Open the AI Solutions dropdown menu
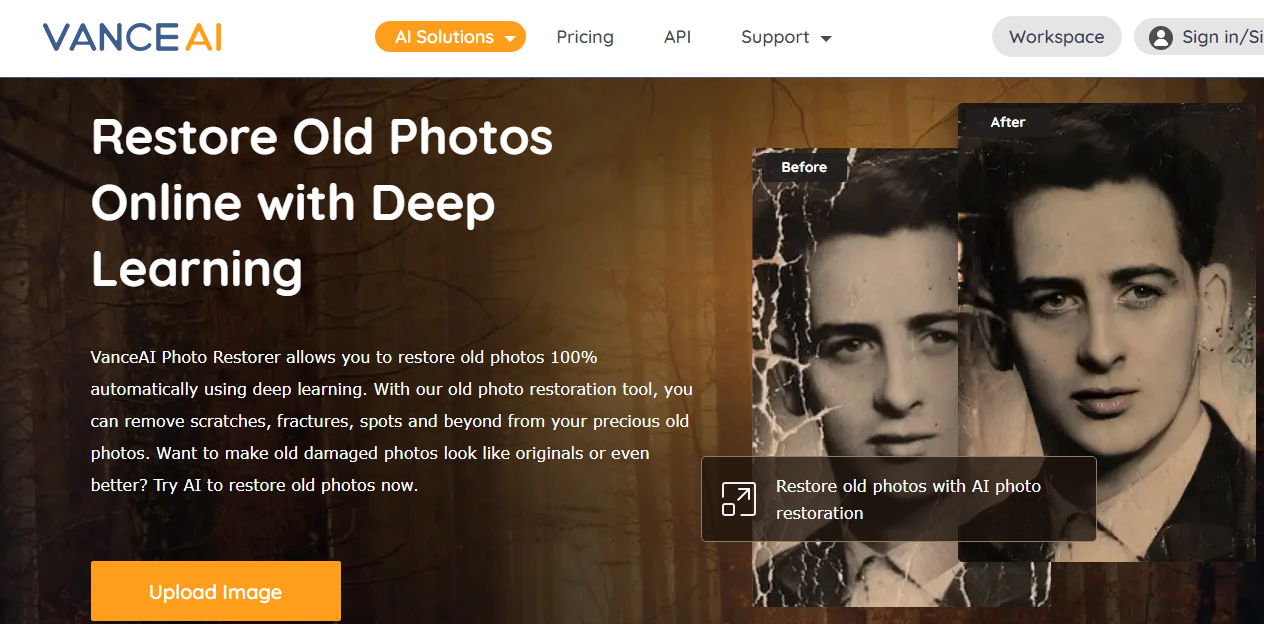The height and width of the screenshot is (624, 1264). click(x=450, y=37)
